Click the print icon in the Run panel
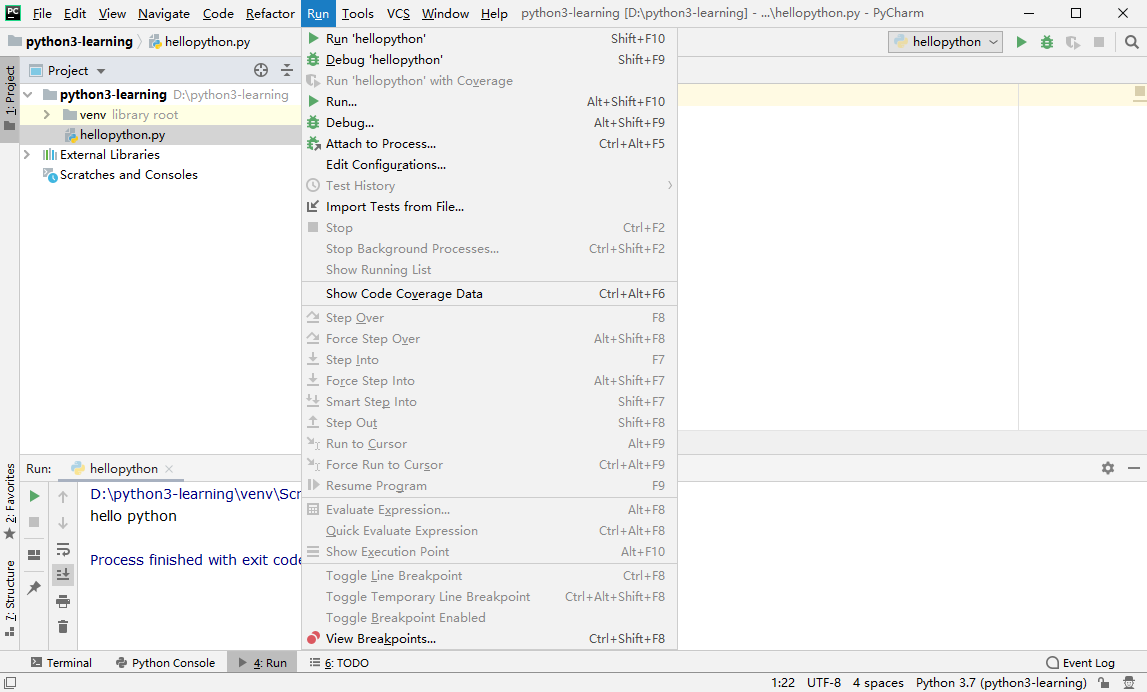The height and width of the screenshot is (692, 1147). (63, 601)
